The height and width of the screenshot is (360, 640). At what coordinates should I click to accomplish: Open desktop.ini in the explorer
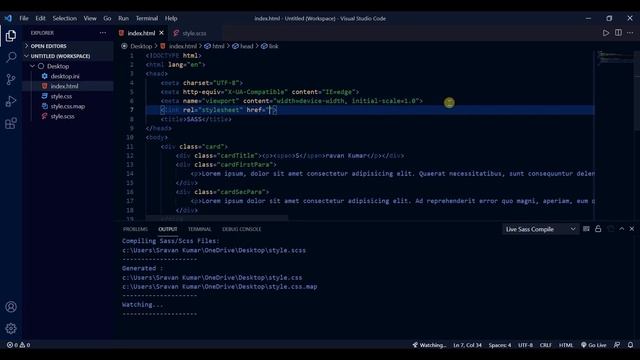tap(65, 76)
